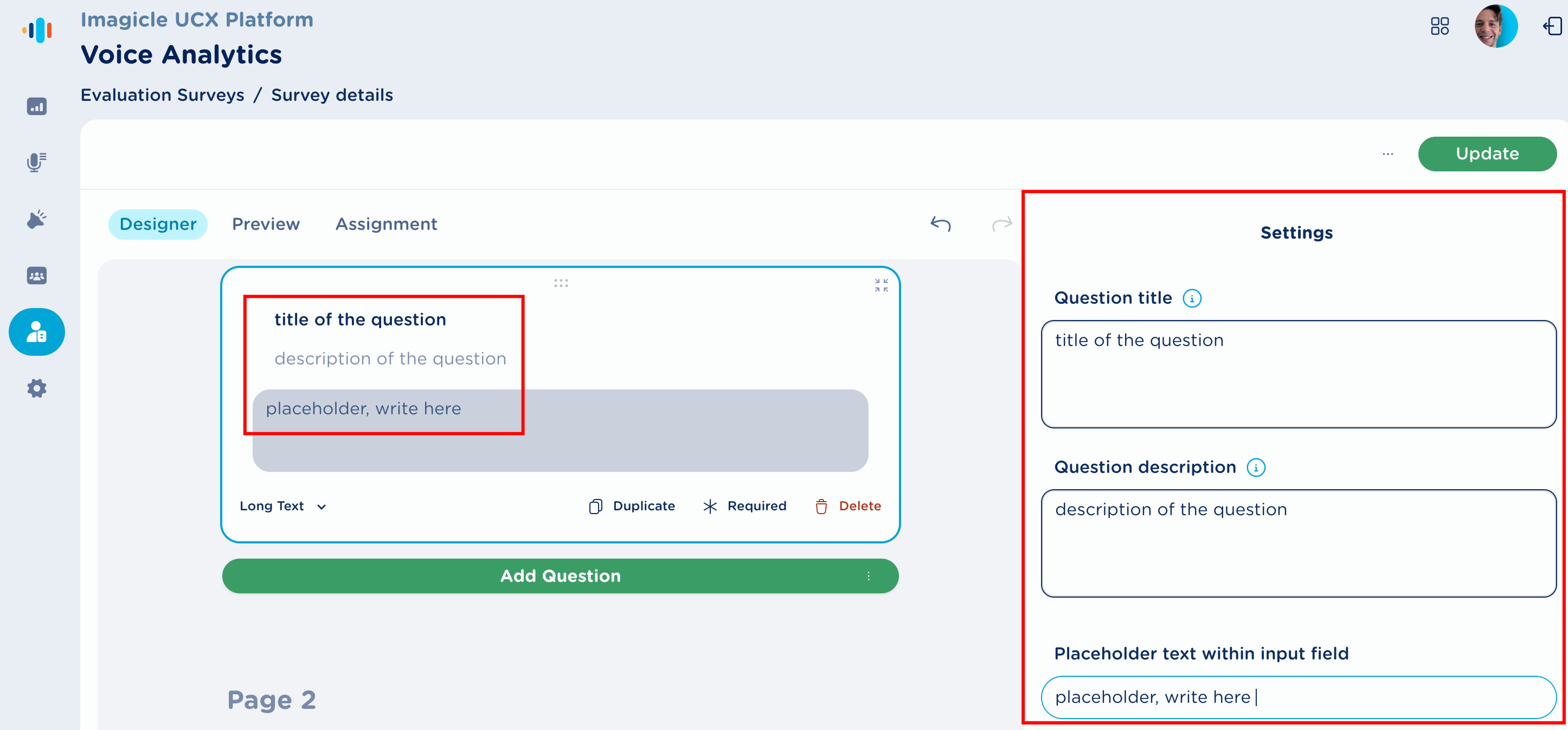Toggle the Required option on question
The height and width of the screenshot is (730, 1568).
point(744,506)
